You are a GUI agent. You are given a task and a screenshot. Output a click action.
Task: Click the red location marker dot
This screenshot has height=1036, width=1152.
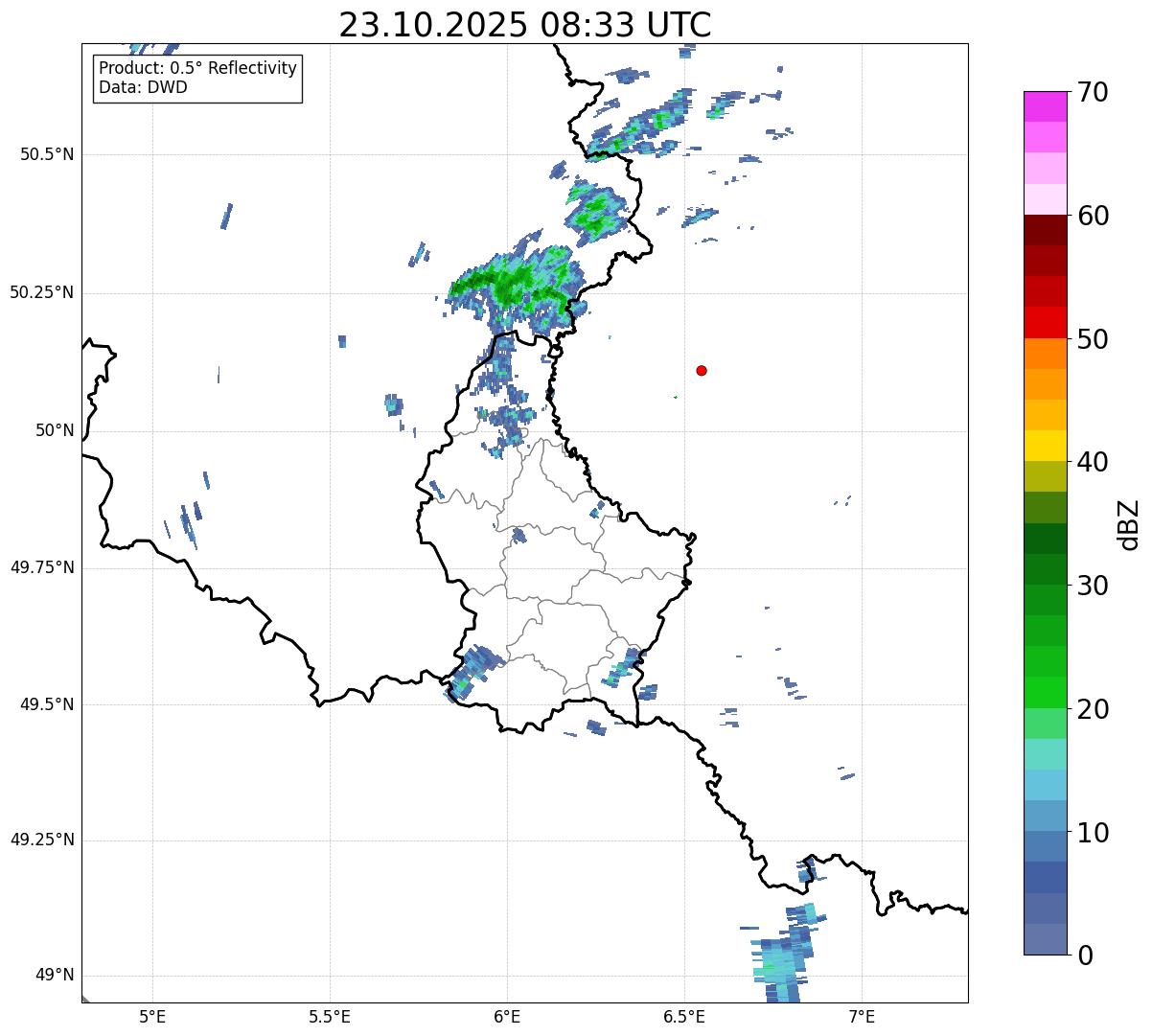pyautogui.click(x=702, y=370)
